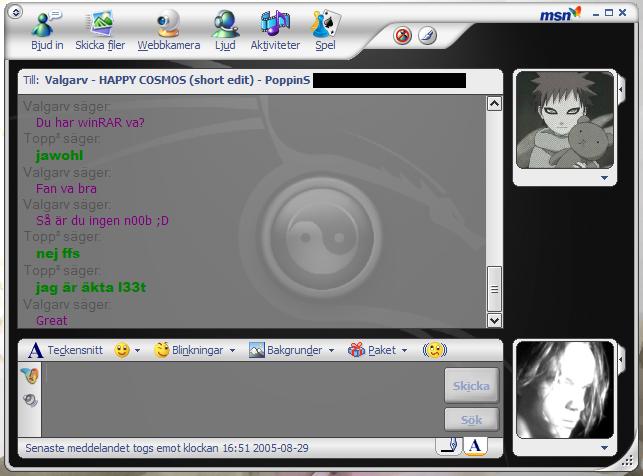Send a nudge with the shaking smiley
Image resolution: width=643 pixels, height=476 pixels.
point(435,350)
